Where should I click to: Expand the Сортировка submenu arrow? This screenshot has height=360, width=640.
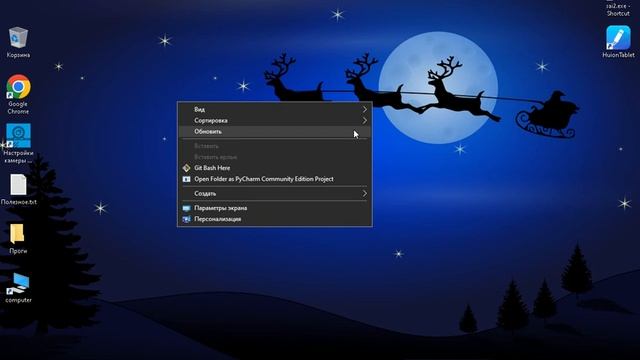tap(364, 120)
